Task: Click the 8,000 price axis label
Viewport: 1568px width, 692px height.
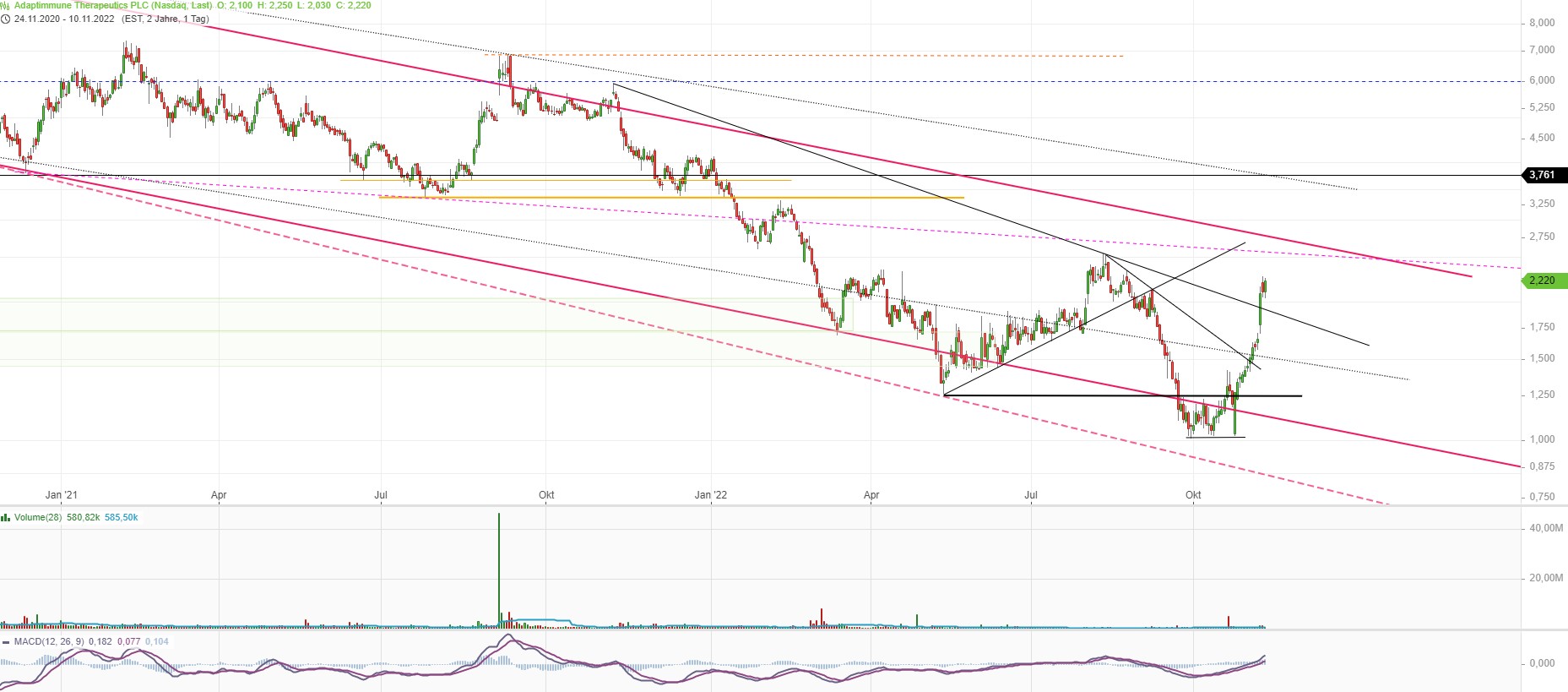Action: click(1542, 23)
